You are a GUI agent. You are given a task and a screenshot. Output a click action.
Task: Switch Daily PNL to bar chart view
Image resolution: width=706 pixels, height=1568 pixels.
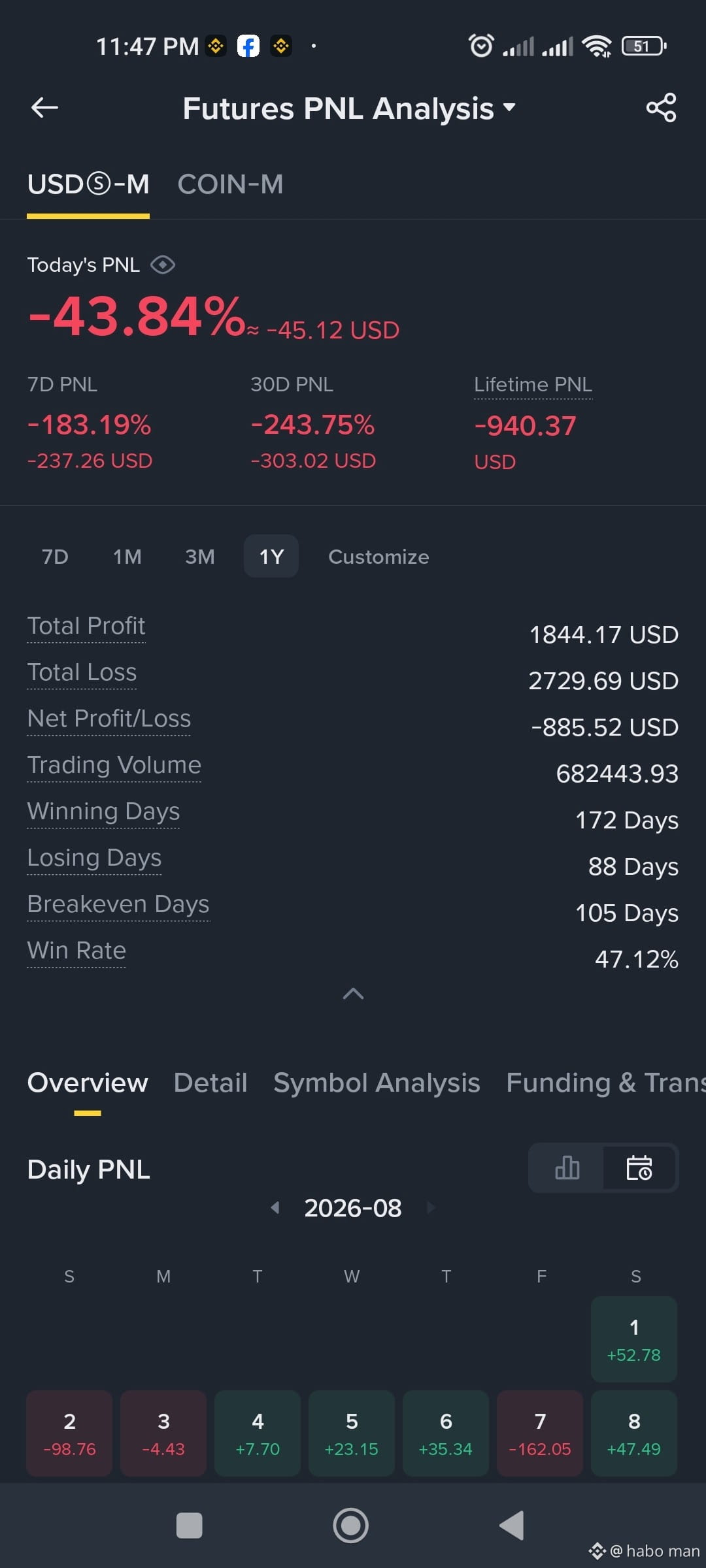[567, 1168]
